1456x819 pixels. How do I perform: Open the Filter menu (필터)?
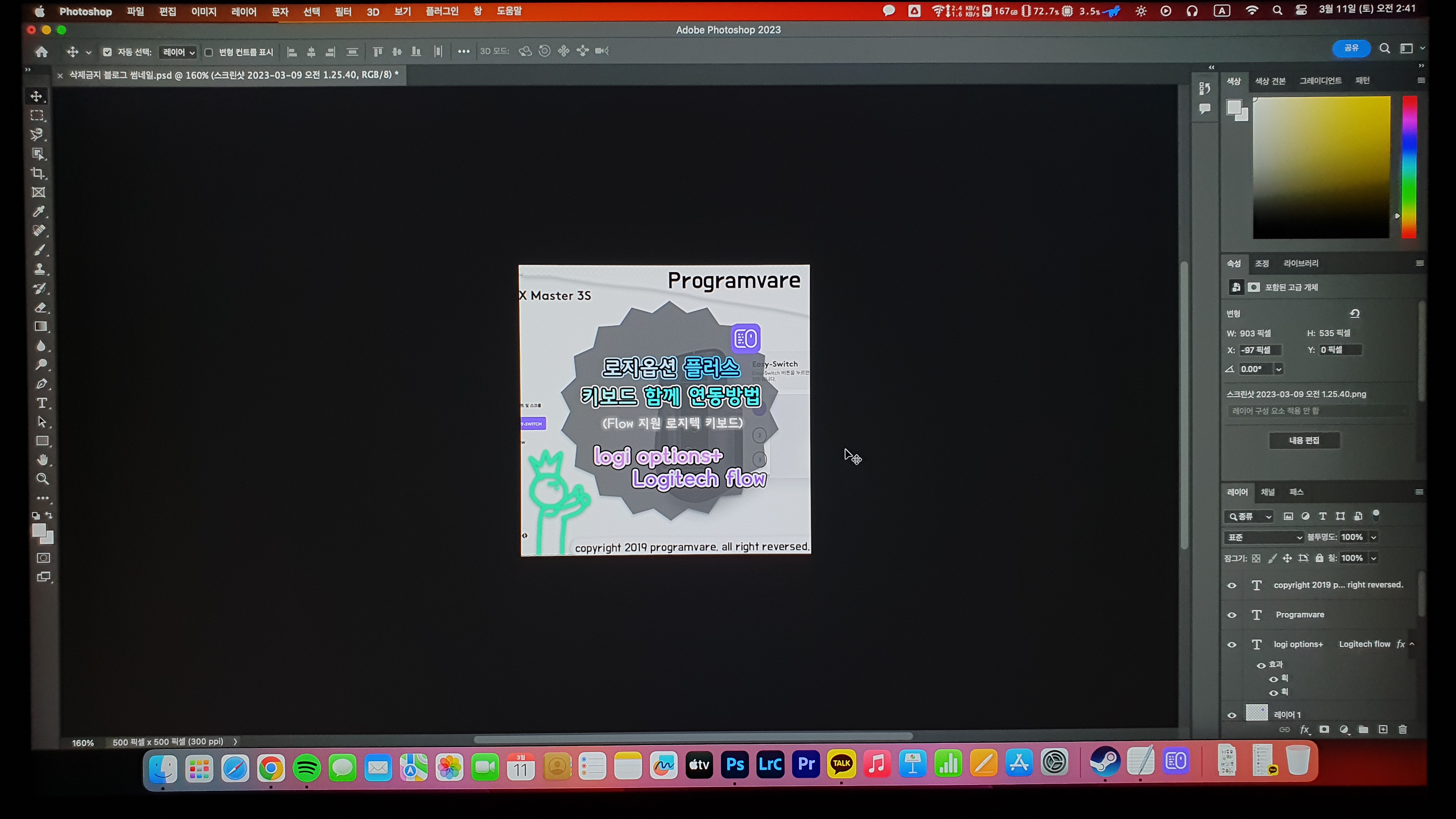coord(343,11)
